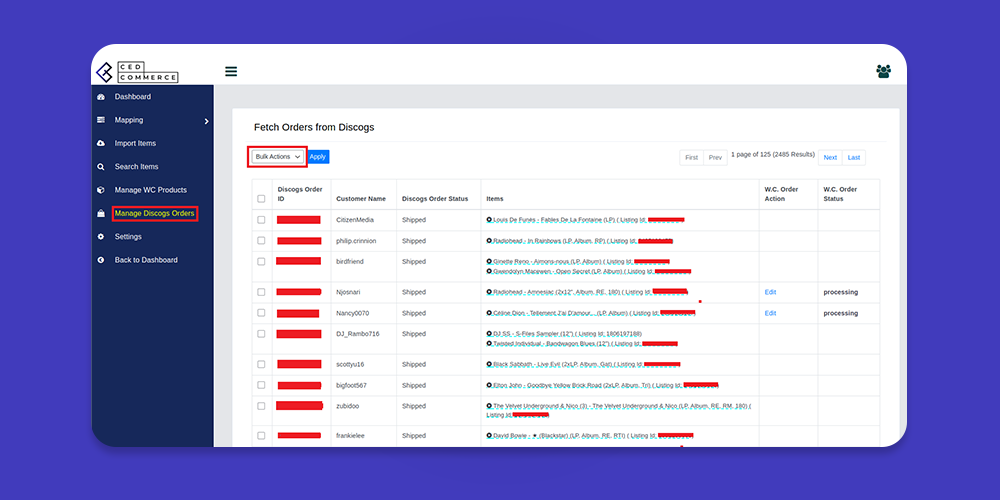The width and height of the screenshot is (1000, 500).
Task: Check the DJ_Rambo716 order row
Action: (261, 334)
